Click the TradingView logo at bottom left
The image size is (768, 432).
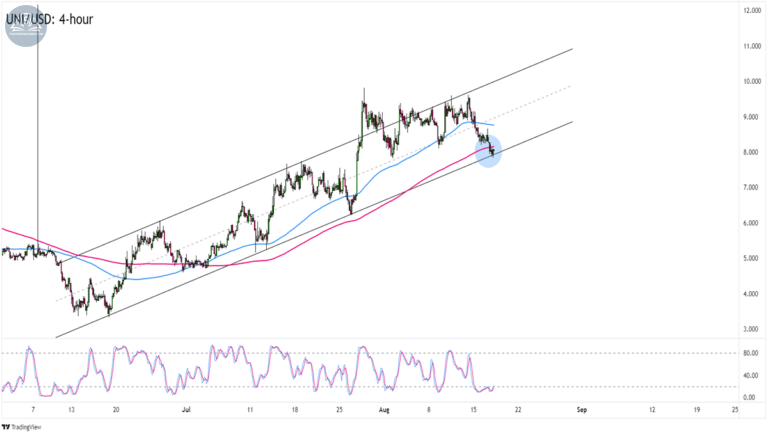click(x=22, y=427)
